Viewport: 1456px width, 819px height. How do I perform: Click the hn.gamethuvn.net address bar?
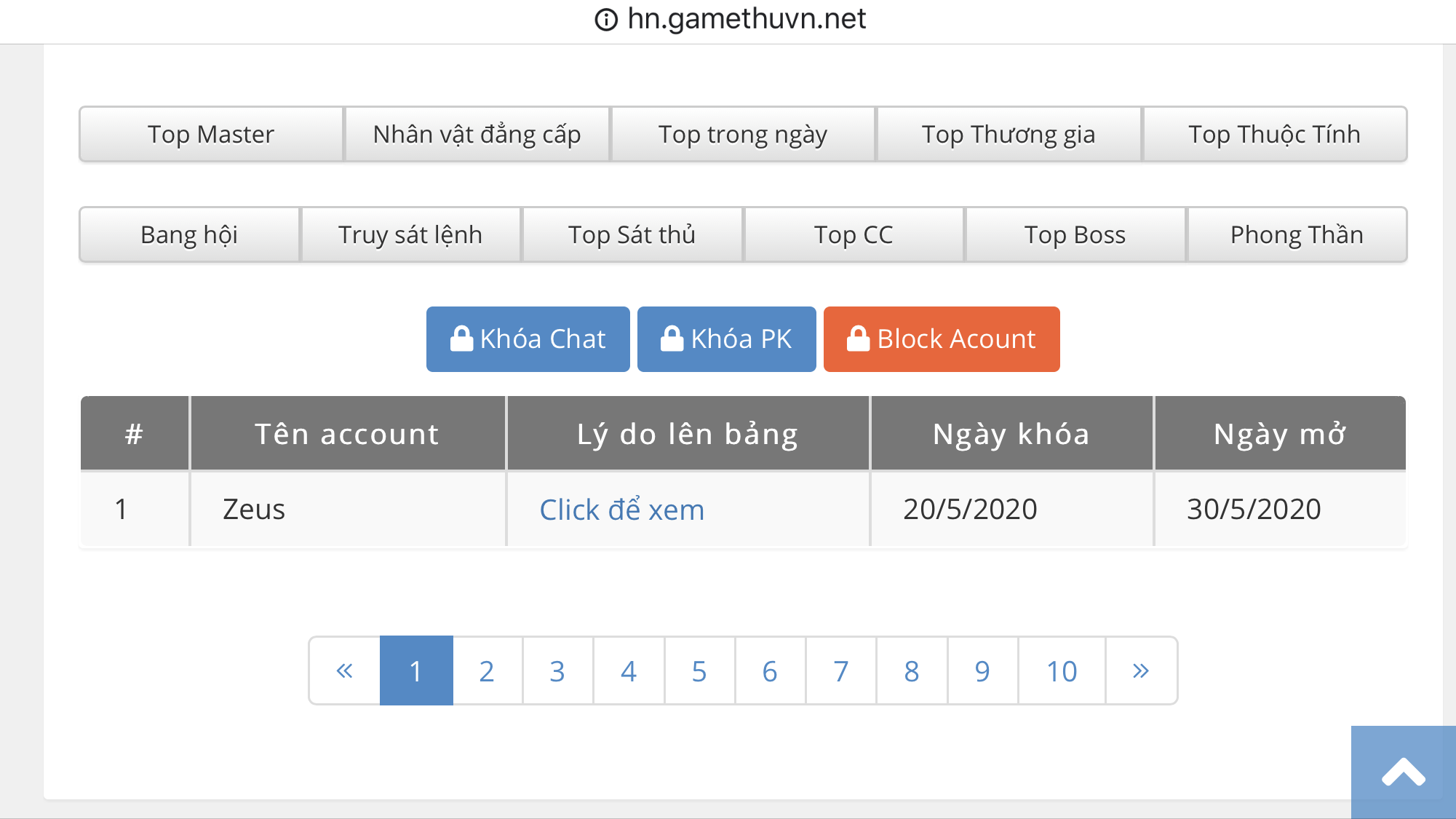click(746, 20)
